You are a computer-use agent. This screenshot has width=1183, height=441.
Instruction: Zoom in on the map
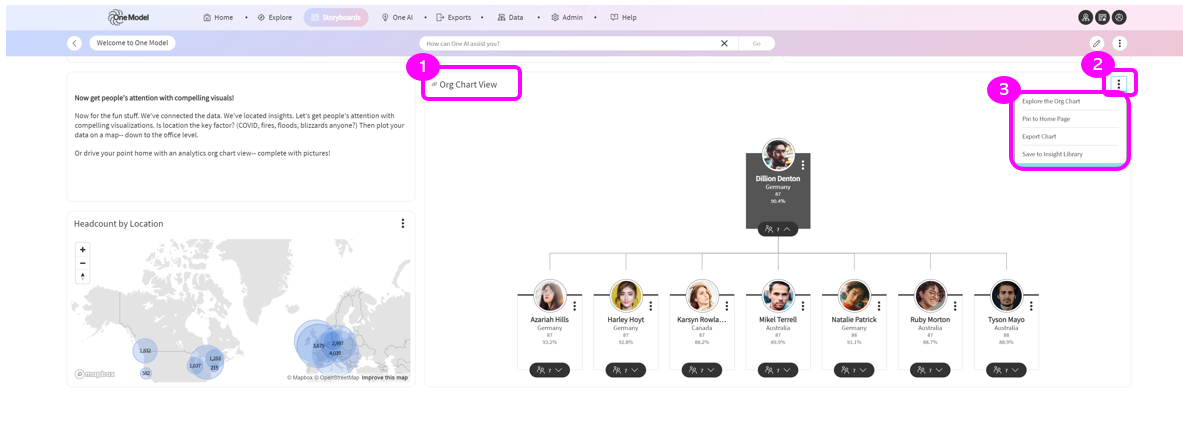pos(83,250)
